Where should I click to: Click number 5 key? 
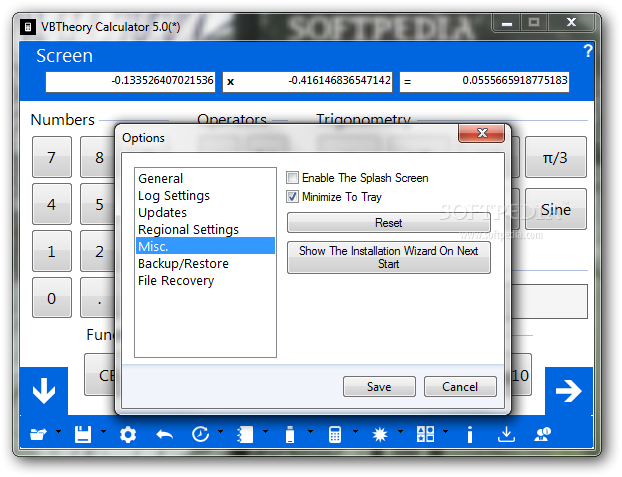click(x=98, y=204)
